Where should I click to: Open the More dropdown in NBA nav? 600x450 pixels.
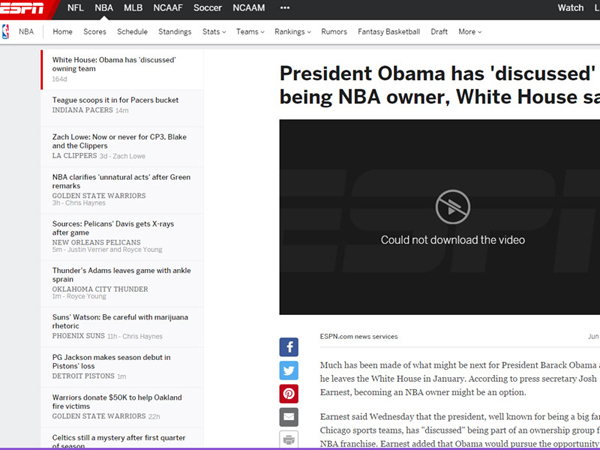(x=469, y=32)
